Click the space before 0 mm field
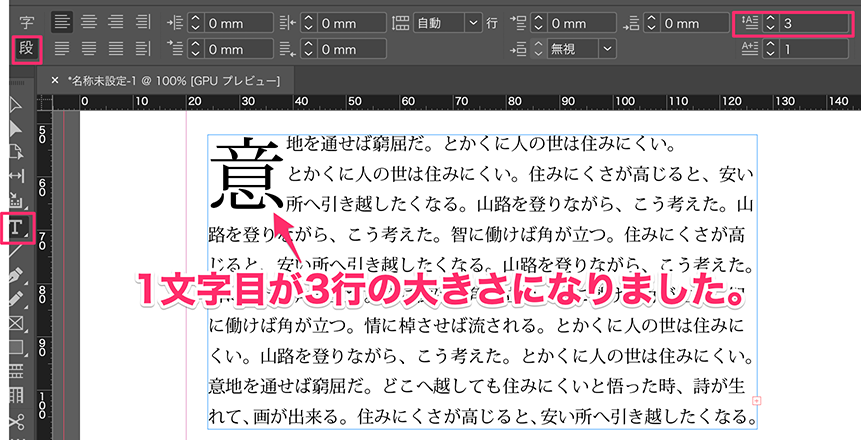861x440 pixels. point(581,23)
